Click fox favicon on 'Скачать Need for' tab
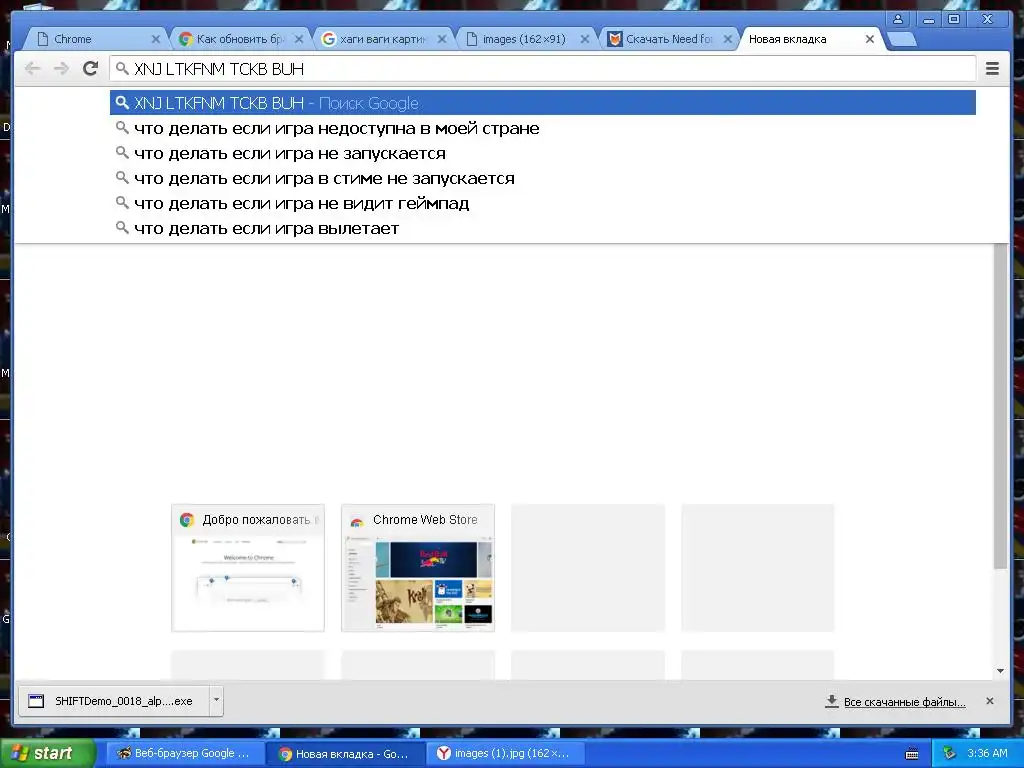The width and height of the screenshot is (1024, 768). 615,39
